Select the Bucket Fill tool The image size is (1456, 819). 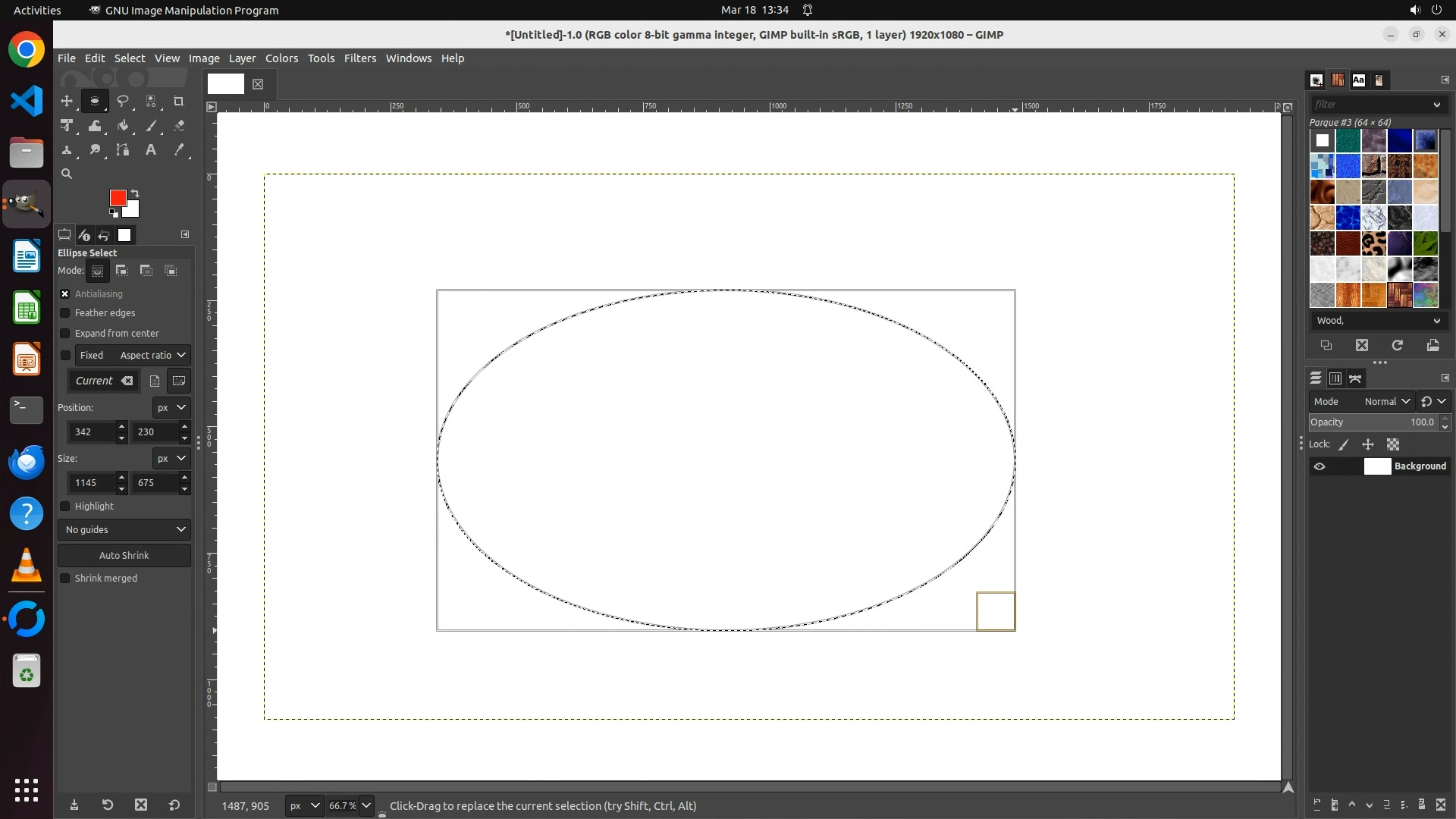pos(123,126)
